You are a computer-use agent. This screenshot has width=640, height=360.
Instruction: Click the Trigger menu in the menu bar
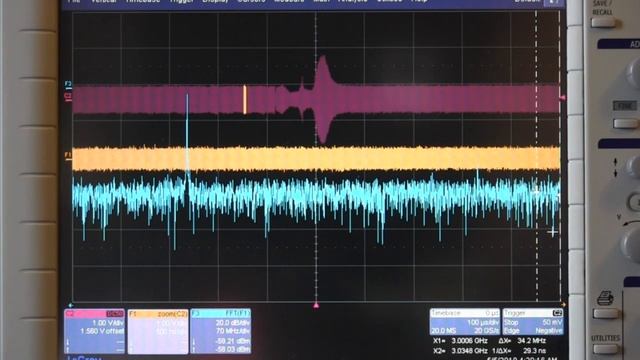coord(181,1)
